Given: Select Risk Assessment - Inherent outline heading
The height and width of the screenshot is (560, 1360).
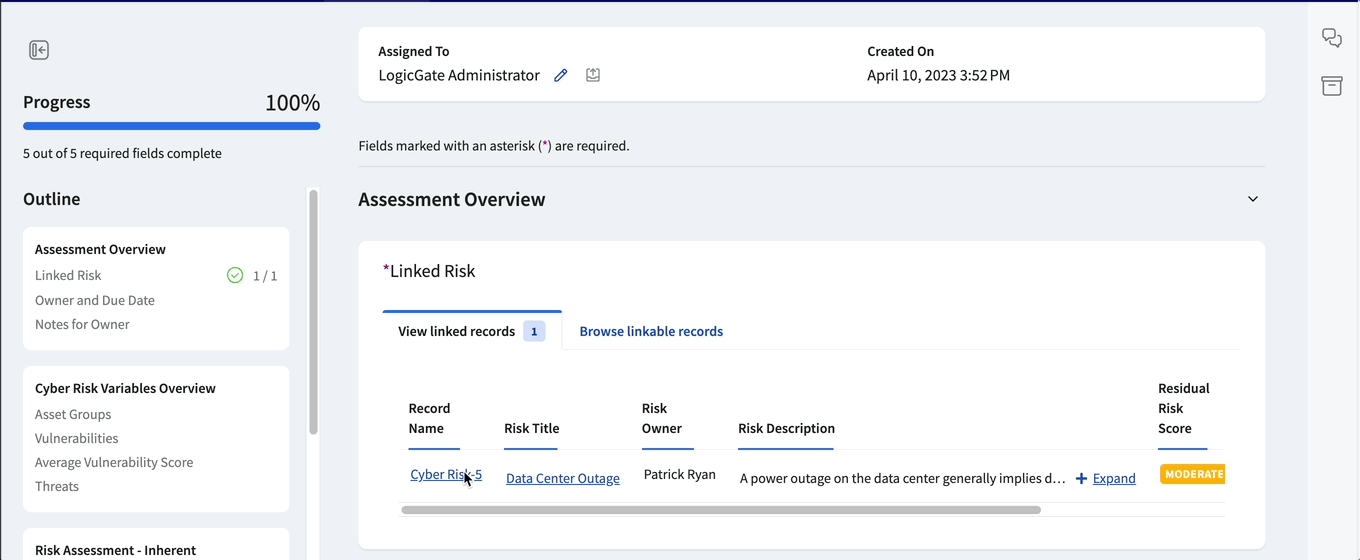Looking at the screenshot, I should (x=115, y=550).
